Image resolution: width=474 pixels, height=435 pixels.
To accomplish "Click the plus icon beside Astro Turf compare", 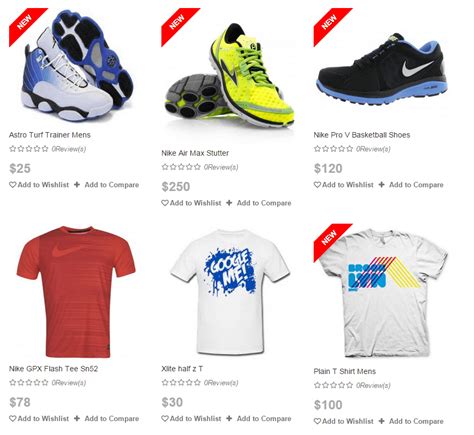I will coord(77,185).
